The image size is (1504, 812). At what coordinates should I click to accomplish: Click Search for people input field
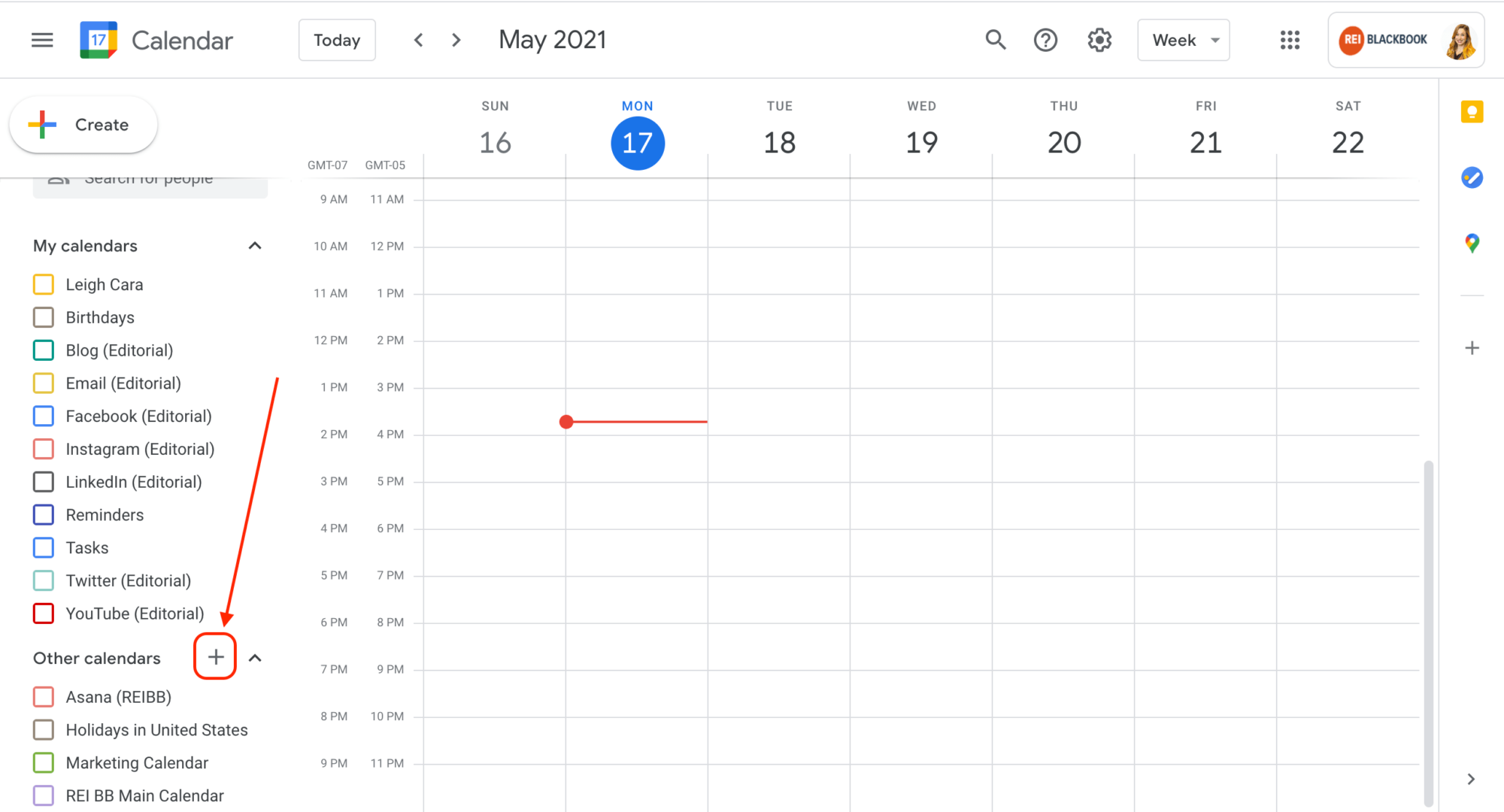point(150,178)
